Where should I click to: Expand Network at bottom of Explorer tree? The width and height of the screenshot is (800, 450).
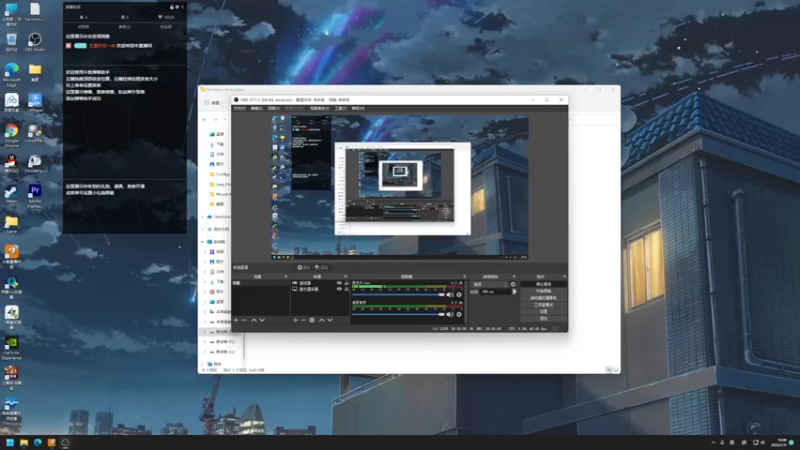tap(203, 364)
